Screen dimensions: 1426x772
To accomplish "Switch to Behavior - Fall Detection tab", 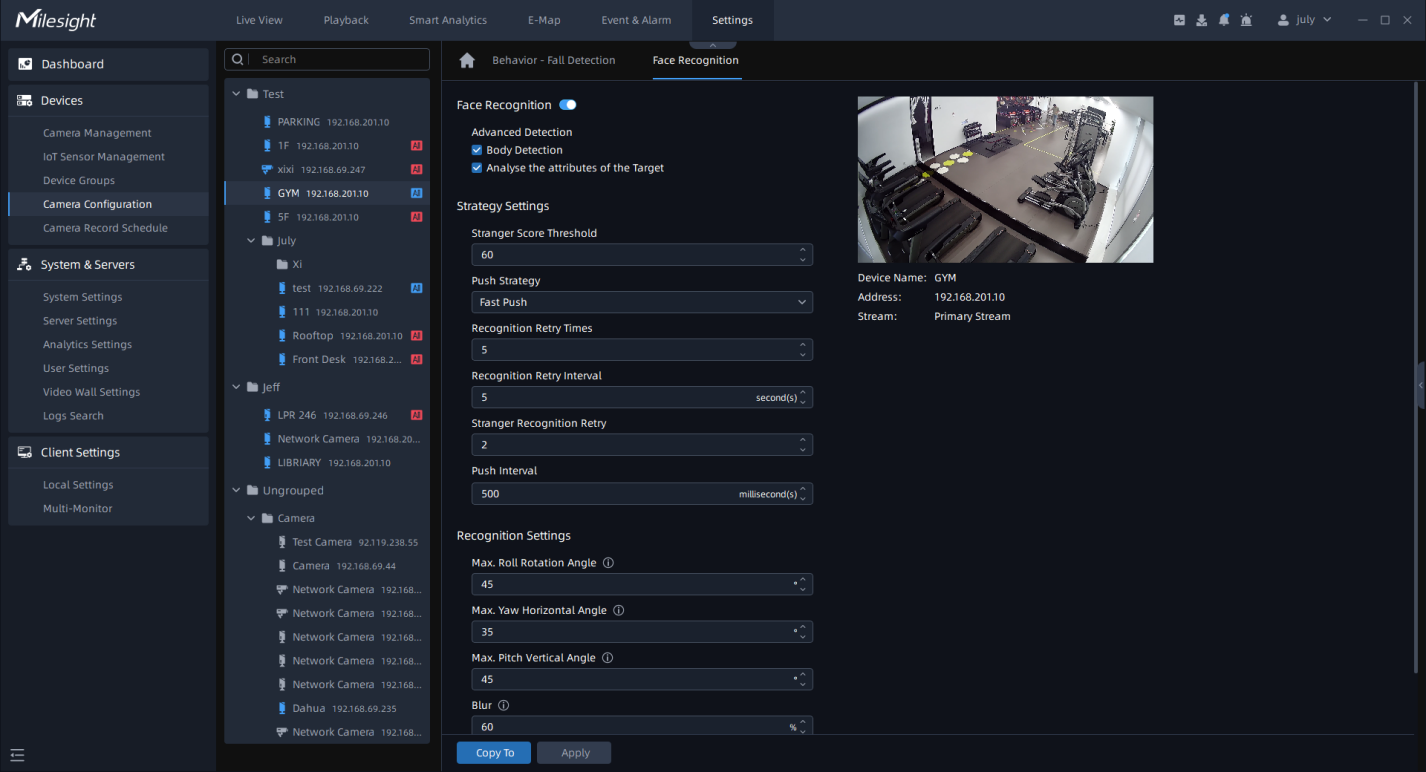I will tap(554, 60).
